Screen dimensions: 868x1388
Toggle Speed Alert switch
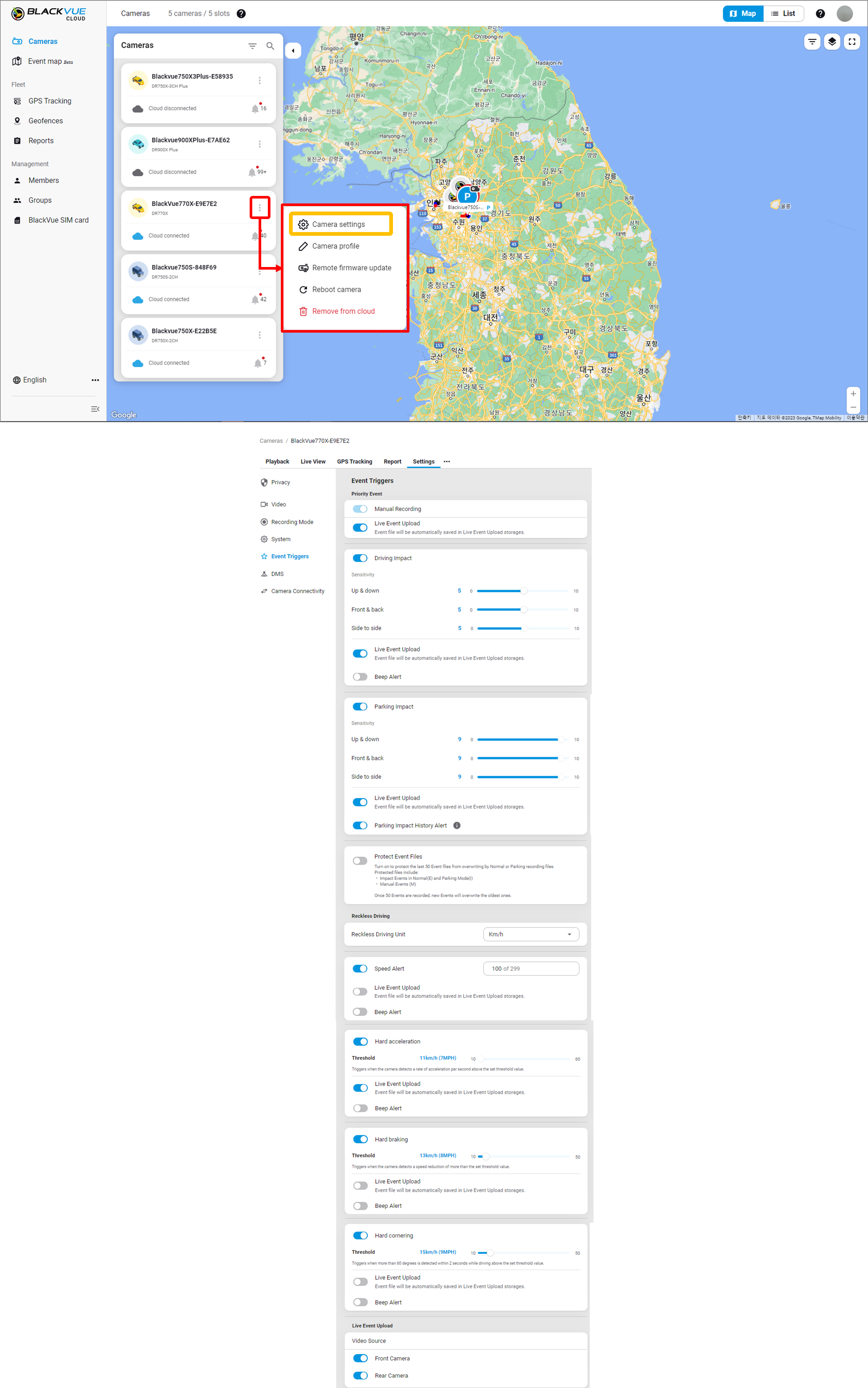[x=360, y=968]
